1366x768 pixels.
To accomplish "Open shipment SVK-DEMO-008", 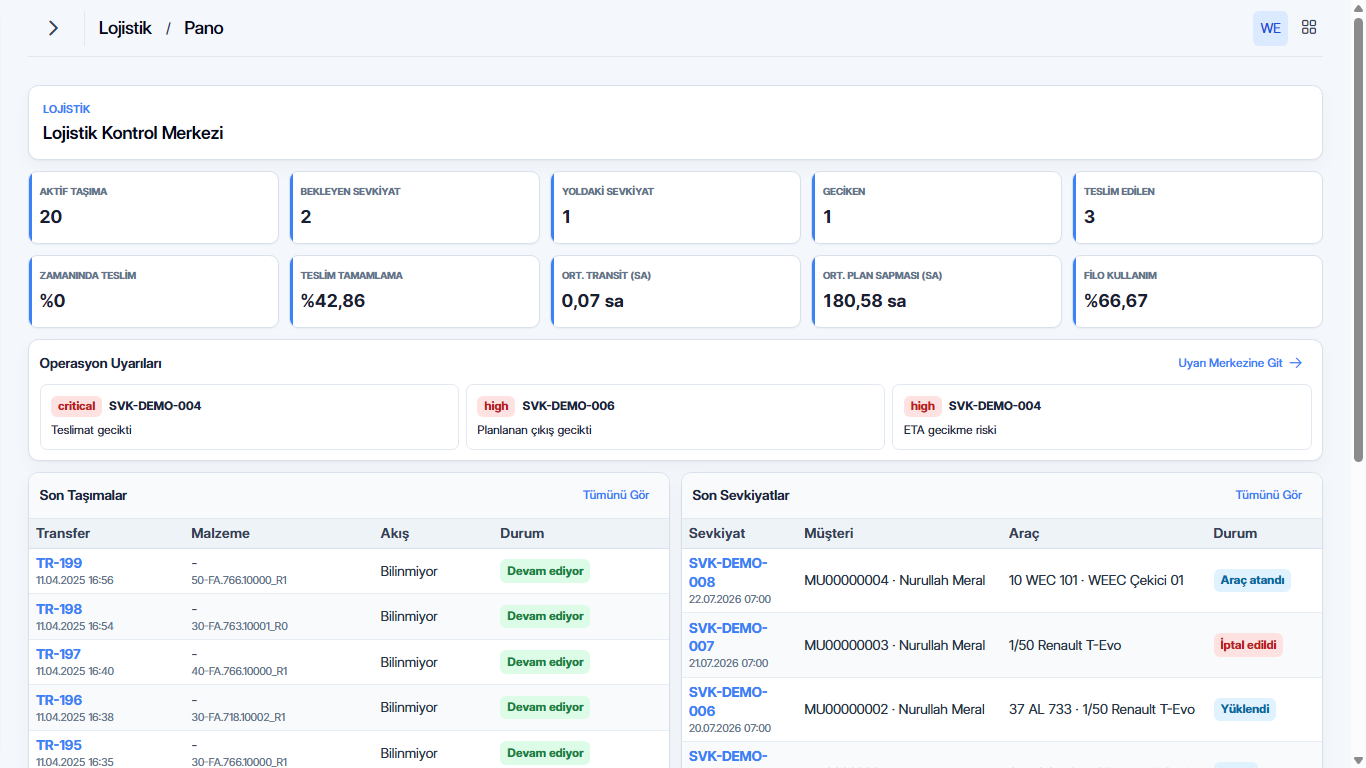I will tap(728, 572).
